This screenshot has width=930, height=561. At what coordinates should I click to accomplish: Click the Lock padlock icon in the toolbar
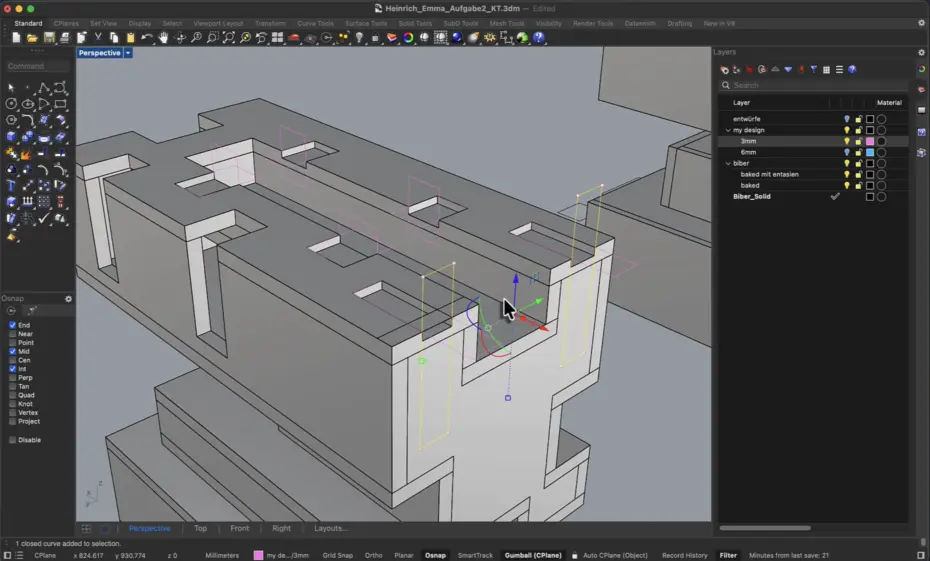click(x=375, y=37)
